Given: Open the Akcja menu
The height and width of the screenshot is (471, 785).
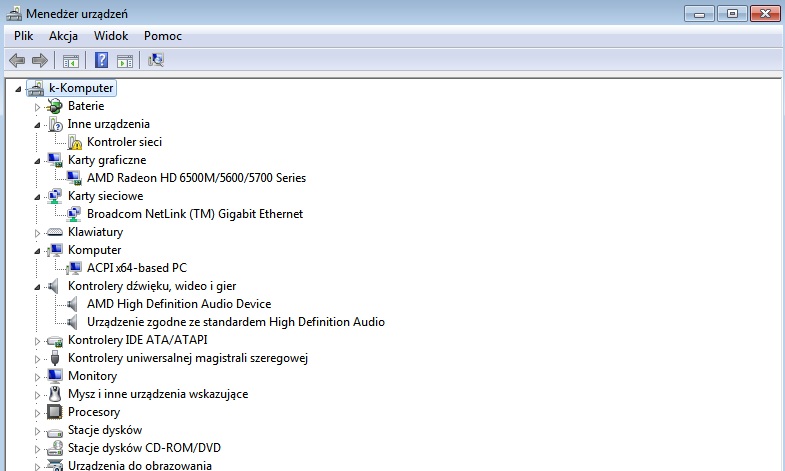Looking at the screenshot, I should point(63,36).
